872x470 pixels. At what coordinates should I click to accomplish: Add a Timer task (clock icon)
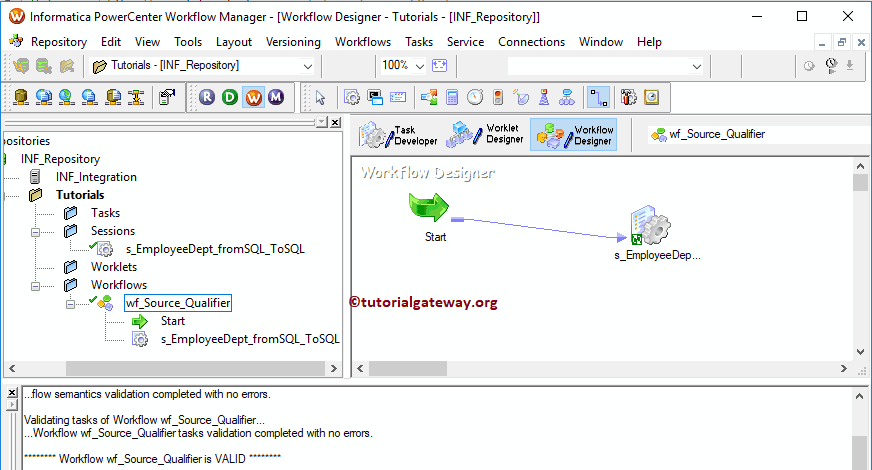click(475, 98)
